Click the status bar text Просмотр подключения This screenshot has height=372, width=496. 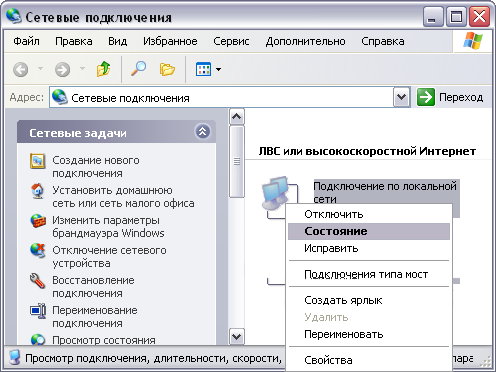(x=87, y=358)
